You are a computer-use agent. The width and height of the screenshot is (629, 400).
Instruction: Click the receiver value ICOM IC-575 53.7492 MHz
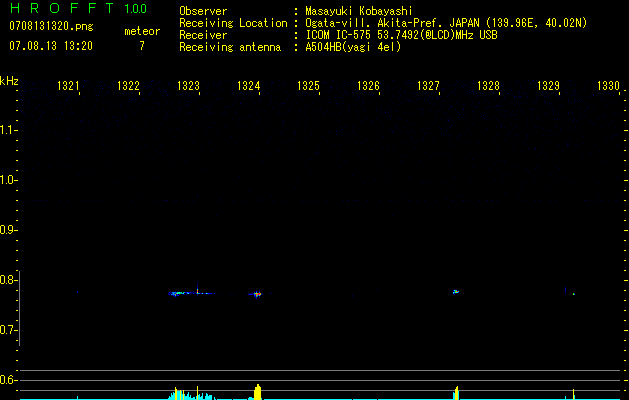tap(401, 35)
